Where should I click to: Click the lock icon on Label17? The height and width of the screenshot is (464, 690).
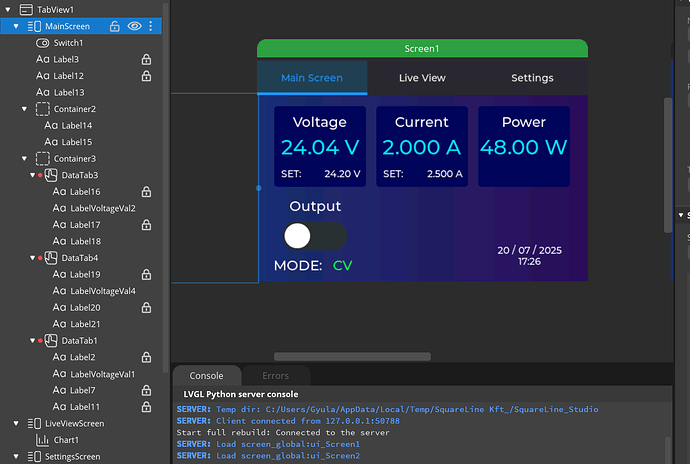point(147,225)
